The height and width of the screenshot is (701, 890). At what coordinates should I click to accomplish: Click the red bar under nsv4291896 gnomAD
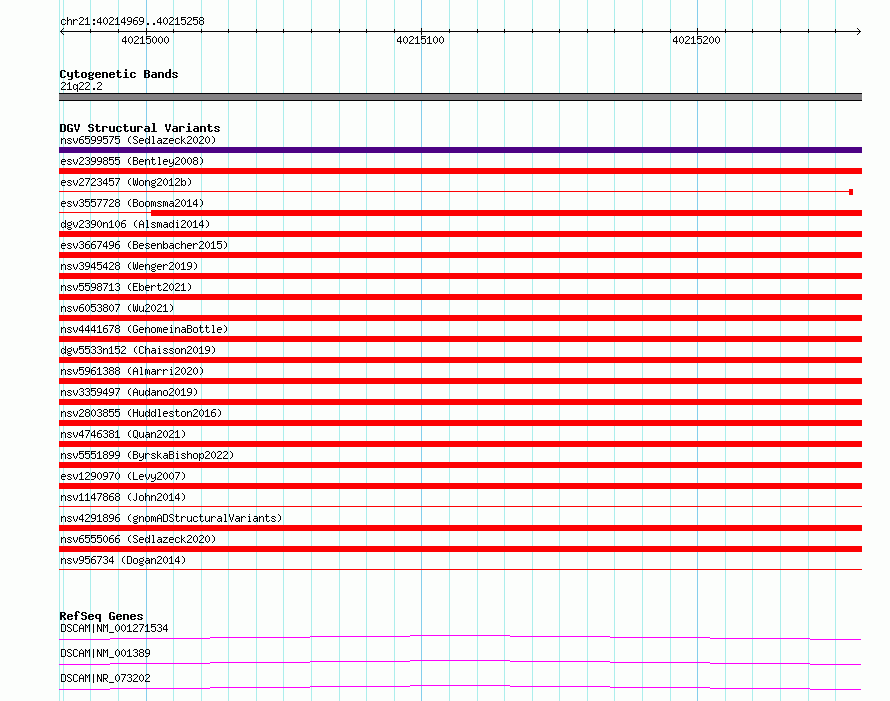click(460, 528)
